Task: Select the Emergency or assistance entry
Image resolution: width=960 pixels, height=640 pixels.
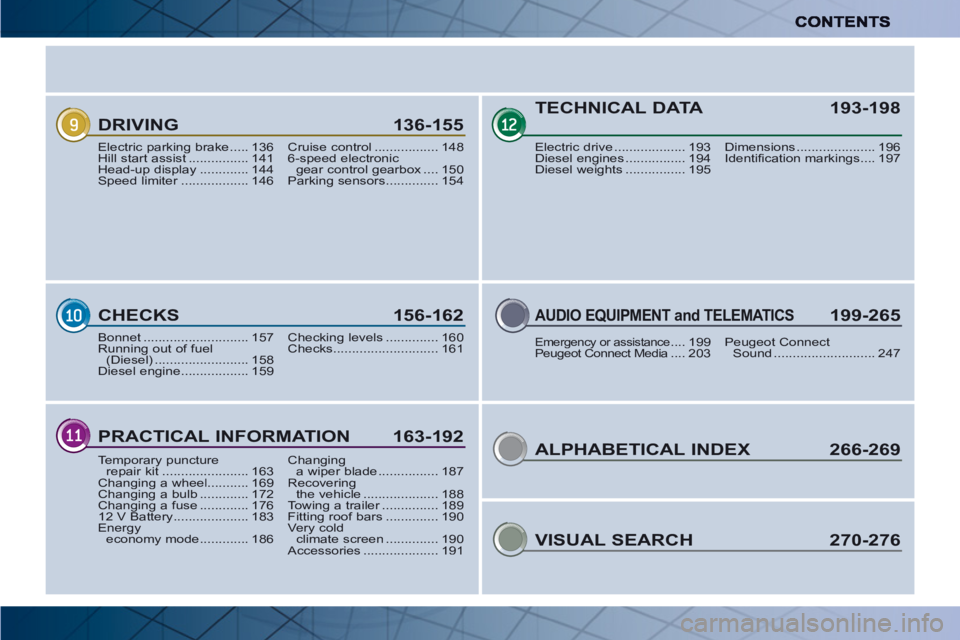Action: click(x=623, y=342)
